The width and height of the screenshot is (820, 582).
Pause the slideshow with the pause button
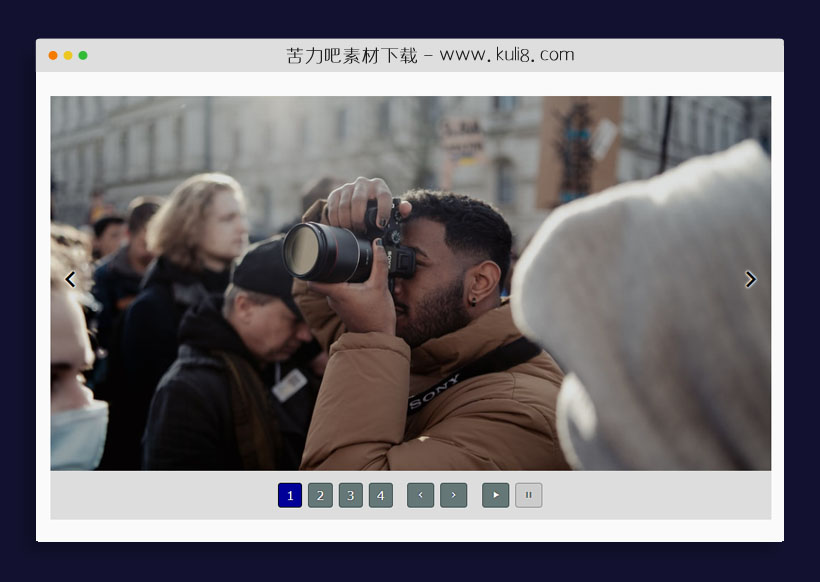[x=528, y=495]
